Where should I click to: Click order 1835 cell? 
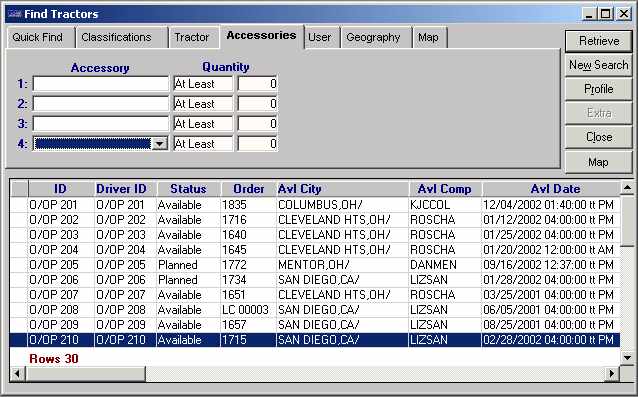[248, 205]
